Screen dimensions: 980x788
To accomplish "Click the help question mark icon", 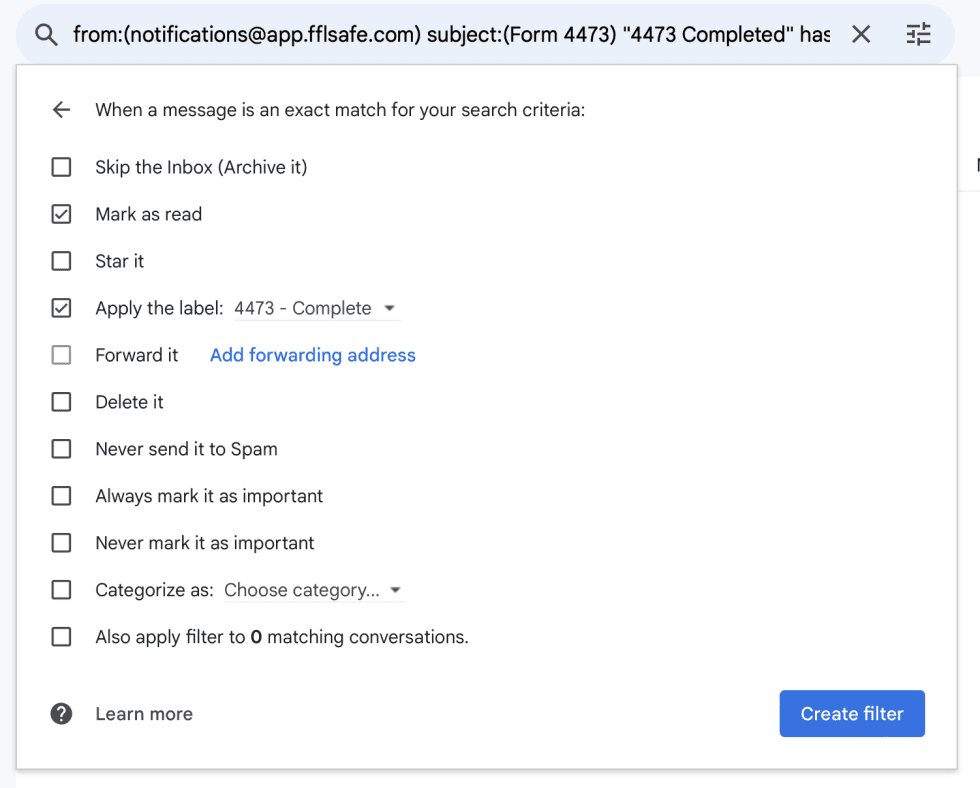I will [62, 714].
